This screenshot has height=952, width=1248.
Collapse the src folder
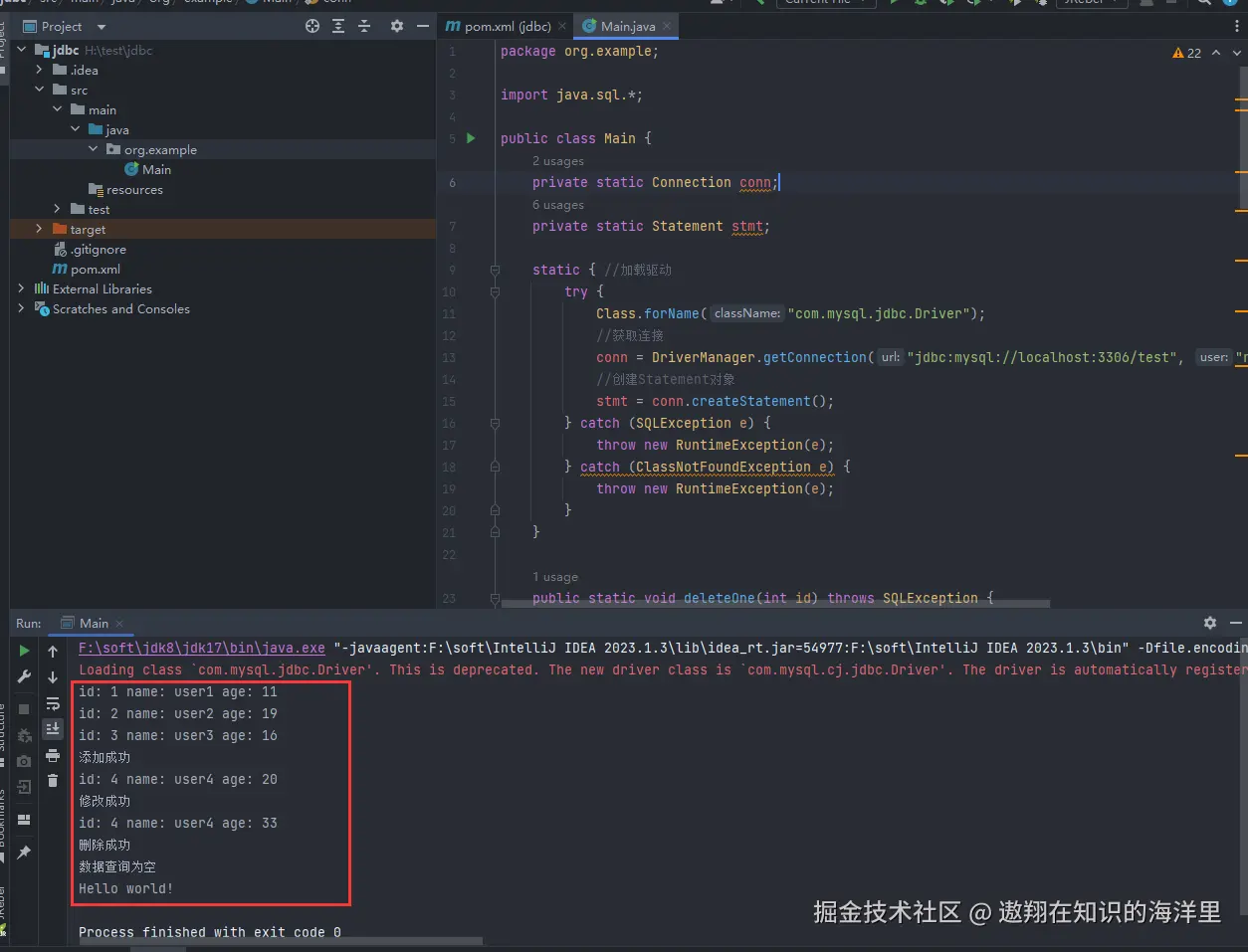(x=39, y=90)
